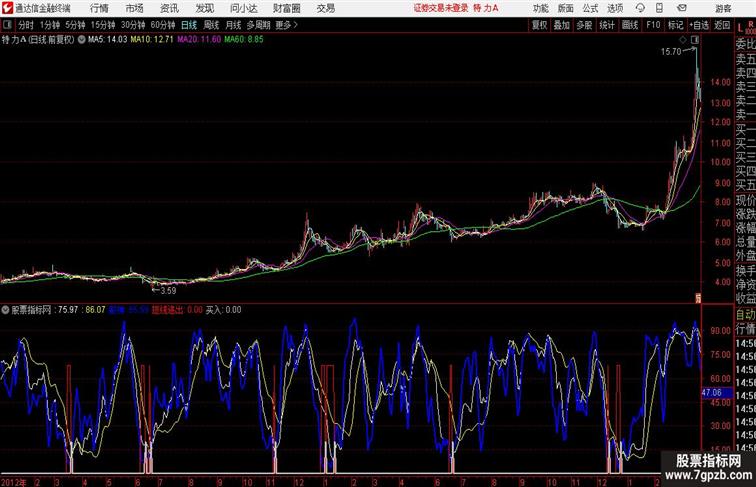This screenshot has height=487, width=756.
Task: Open the 行情 menu
Action: (99, 8)
